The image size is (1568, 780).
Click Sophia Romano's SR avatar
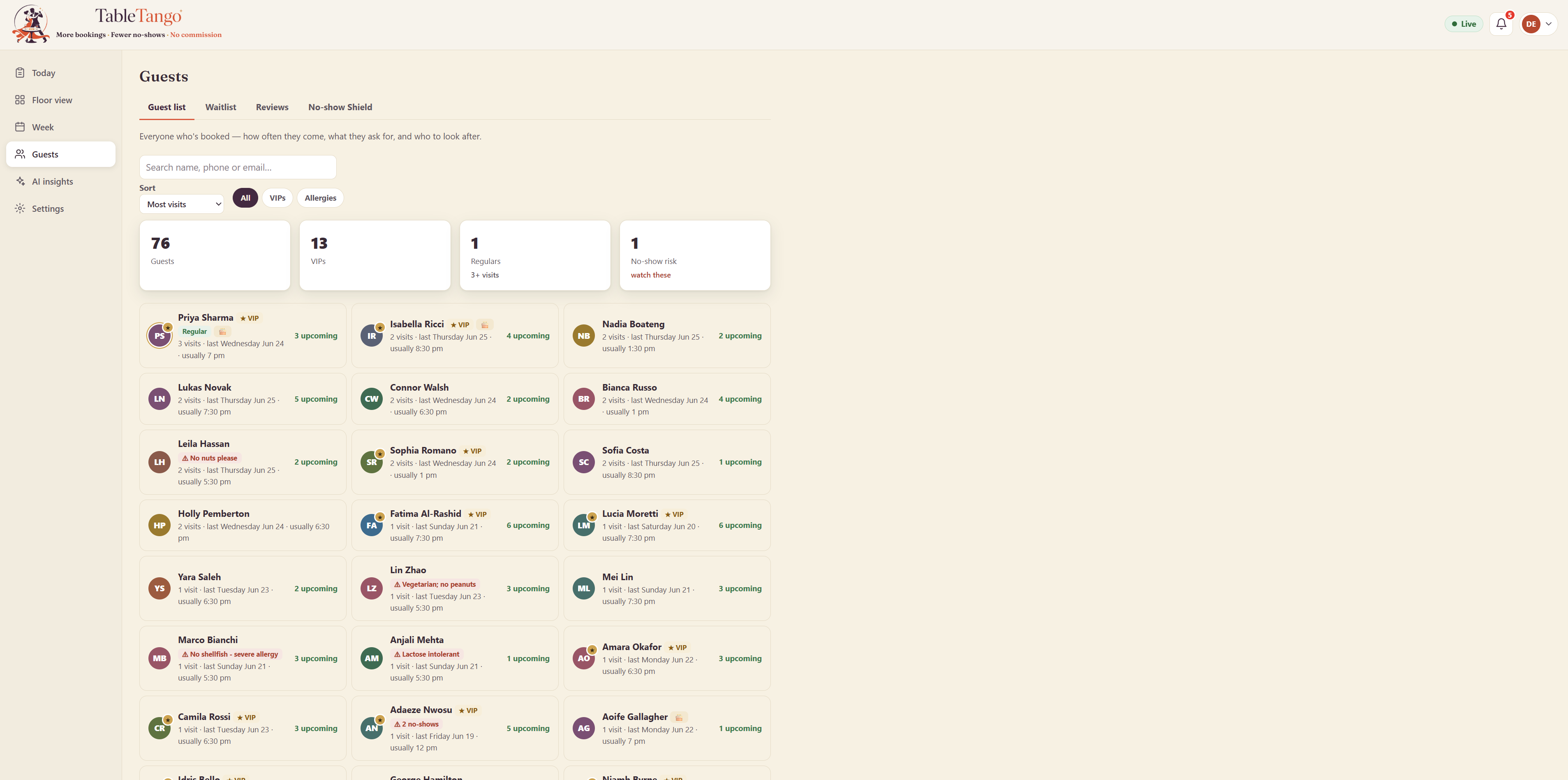pyautogui.click(x=371, y=462)
